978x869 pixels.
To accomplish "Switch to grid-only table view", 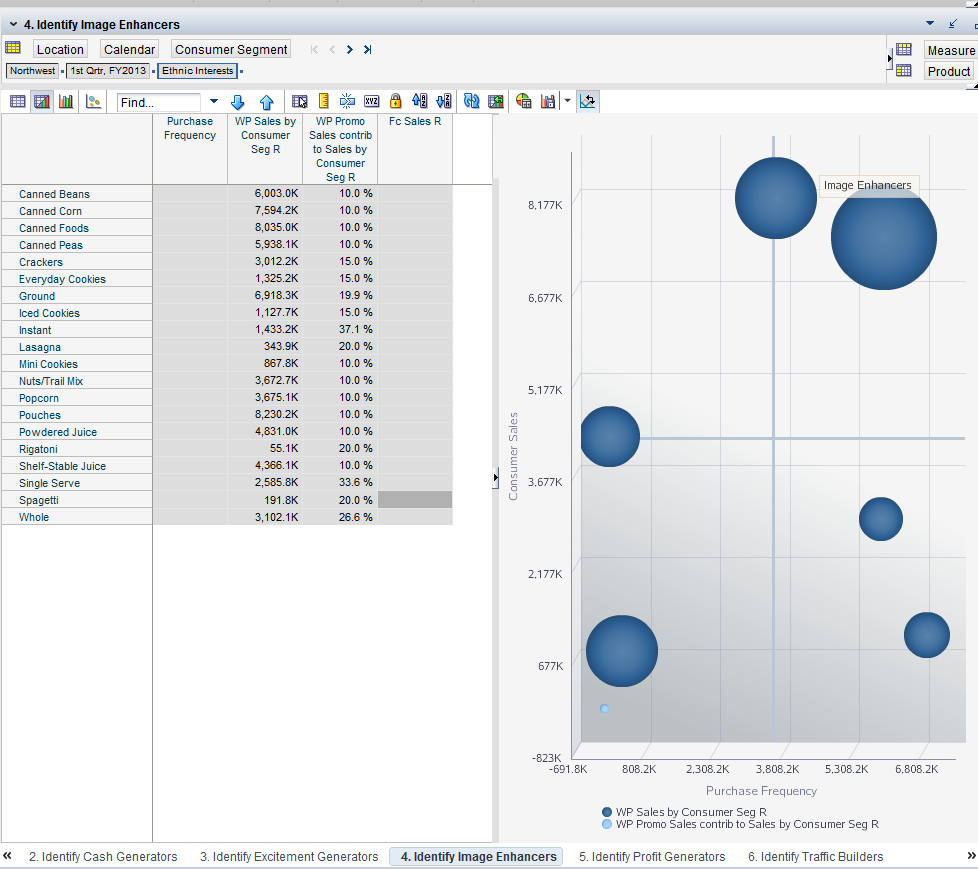I will (x=18, y=101).
